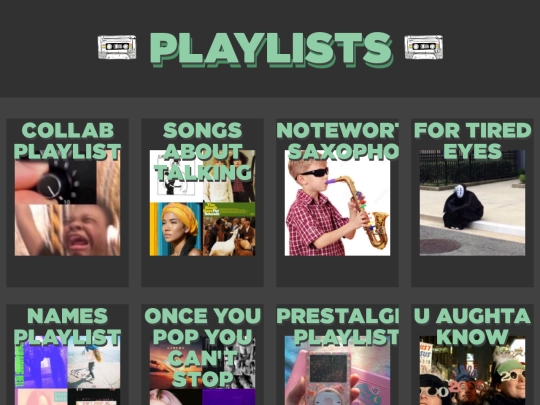Click the NAMES PLAYLIST title
540x405 pixels.
[68, 326]
